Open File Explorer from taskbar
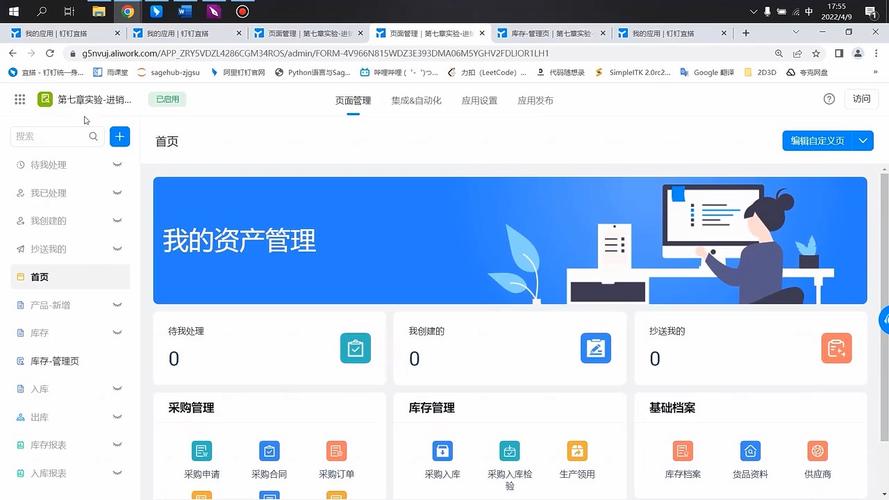Image resolution: width=889 pixels, height=500 pixels. (x=99, y=11)
